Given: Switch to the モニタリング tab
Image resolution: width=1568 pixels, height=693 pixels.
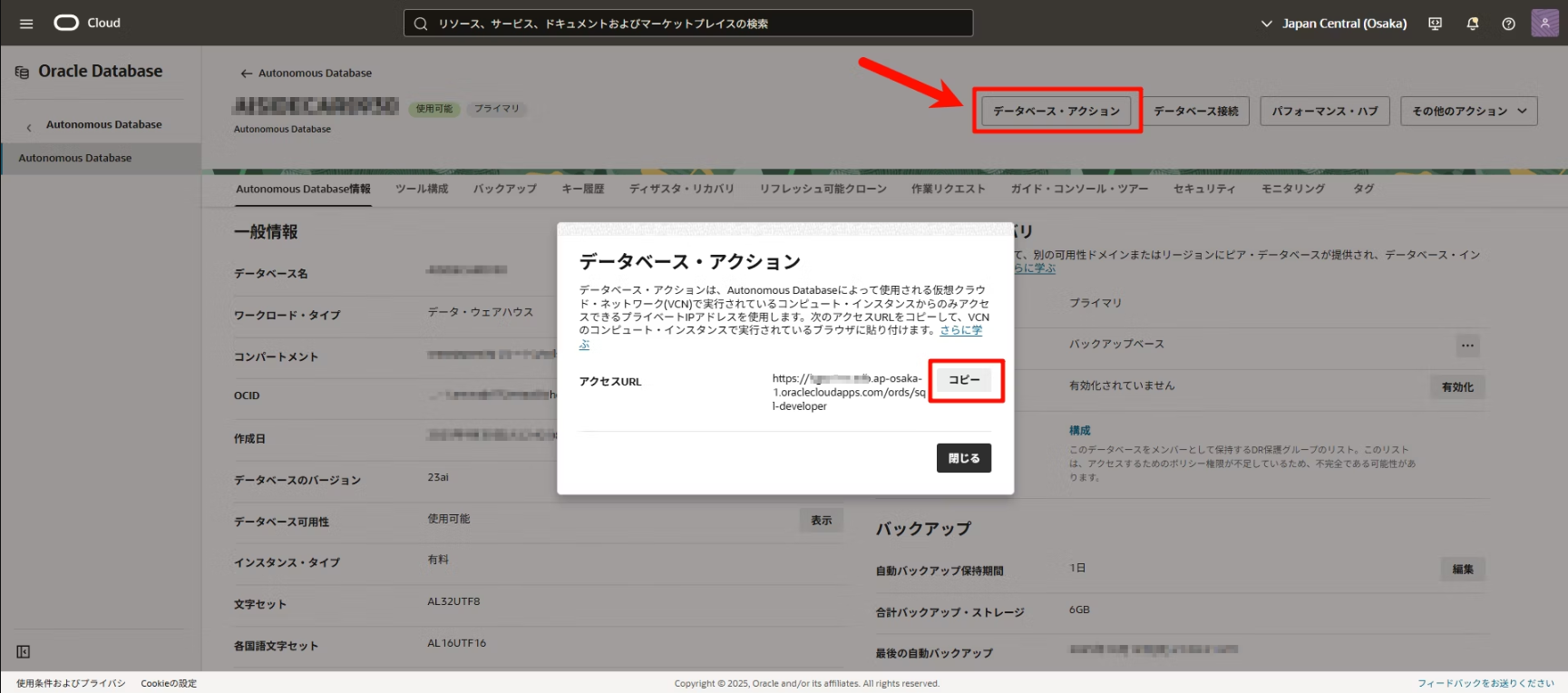Looking at the screenshot, I should tap(1293, 189).
